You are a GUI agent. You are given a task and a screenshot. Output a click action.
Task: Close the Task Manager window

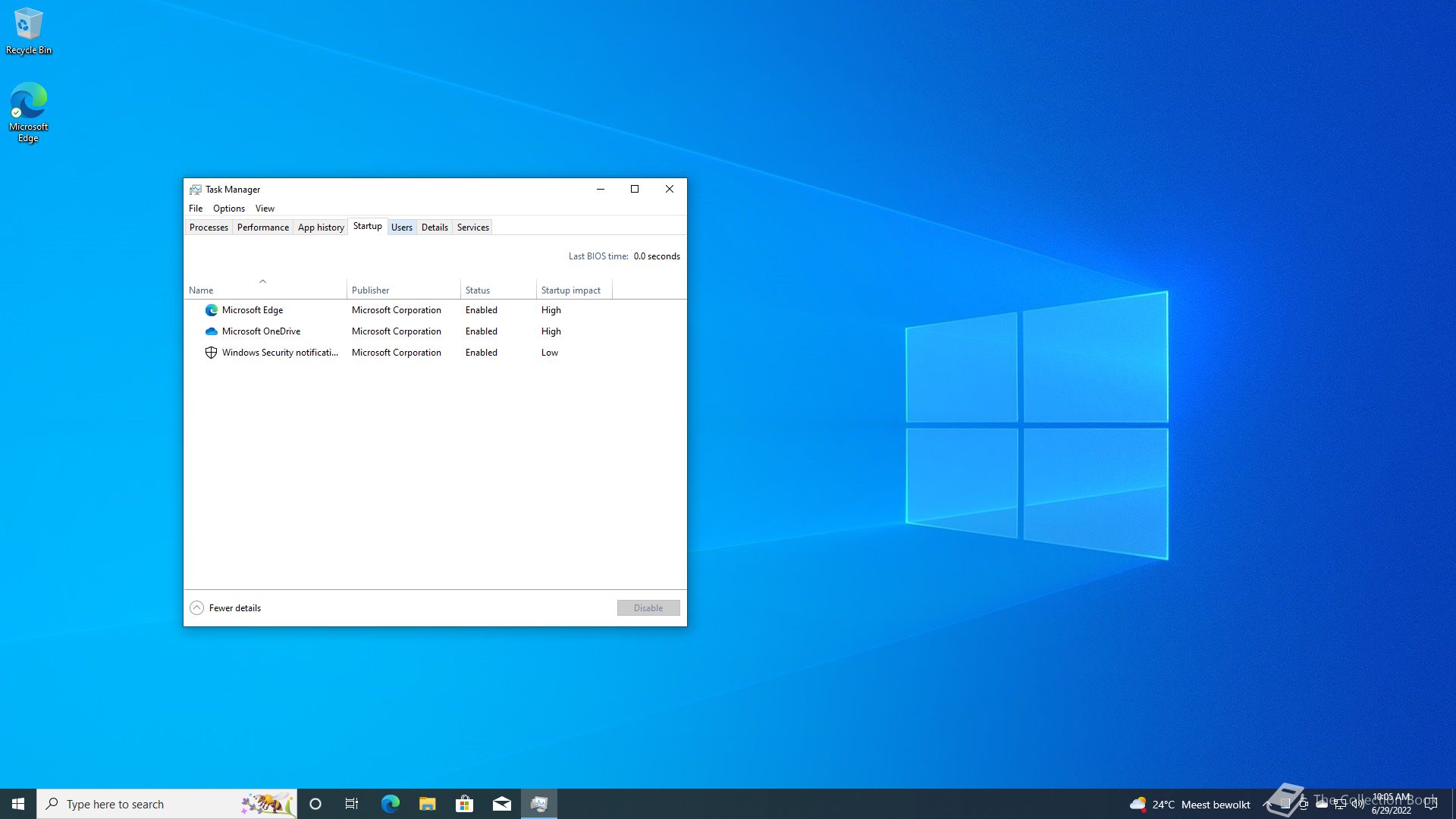(x=670, y=190)
